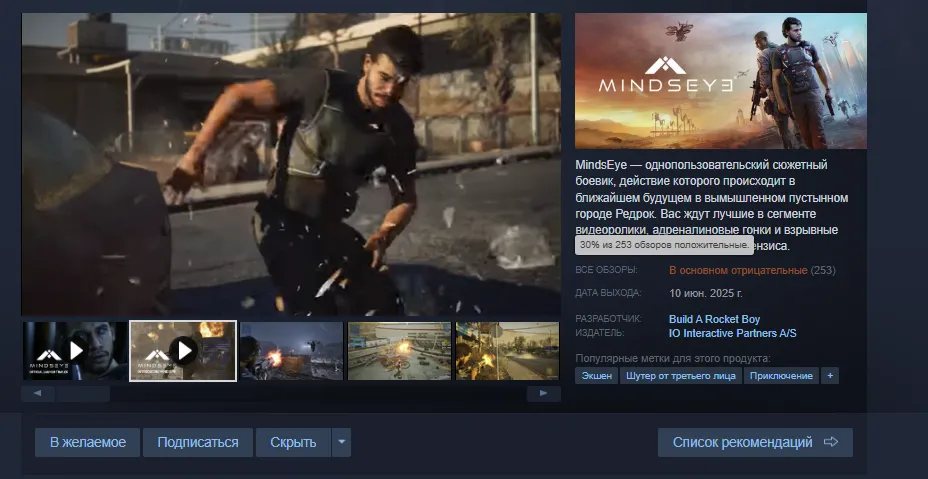Play the selected second trailer thumbnail

183,351
